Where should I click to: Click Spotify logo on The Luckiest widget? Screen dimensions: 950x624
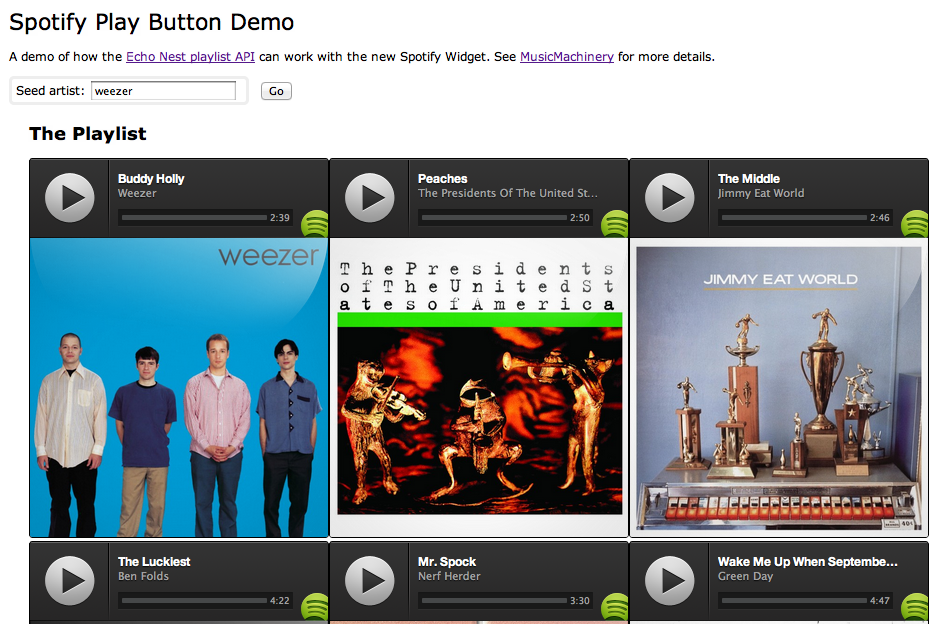coord(315,607)
